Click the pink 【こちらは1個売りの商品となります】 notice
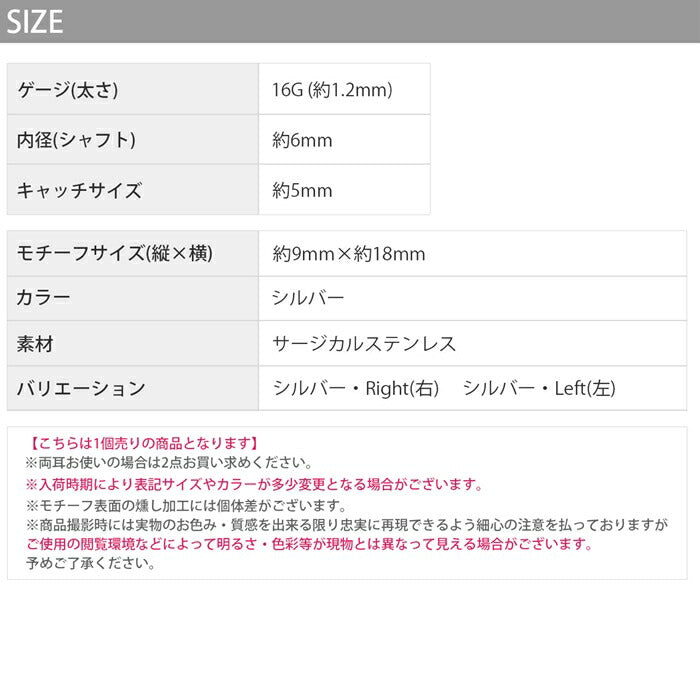Screen dimensions: 700x700 (142, 443)
